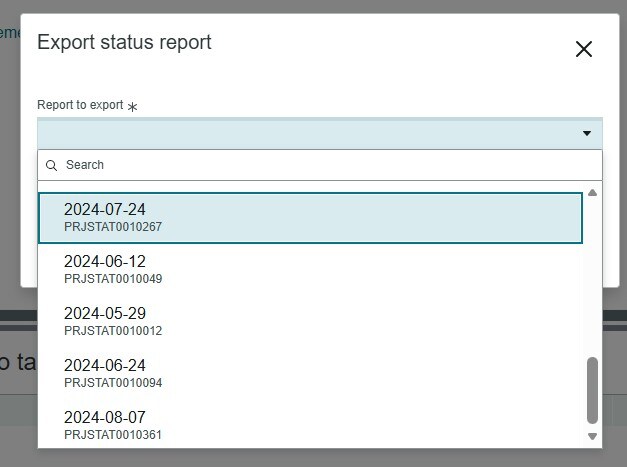Screen dimensions: 627x467
Task: Click the partially hidden teal link behind dialog
Action: pos(10,33)
